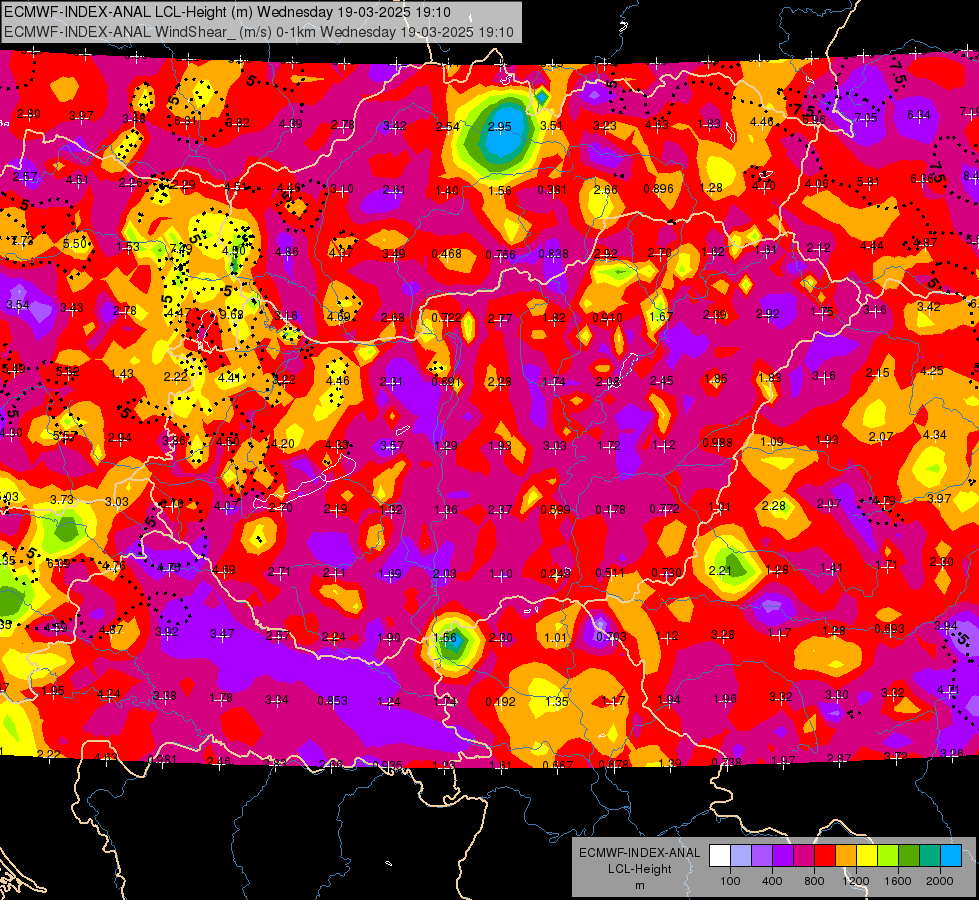Click the magenta legend swatch before 800

tap(804, 856)
